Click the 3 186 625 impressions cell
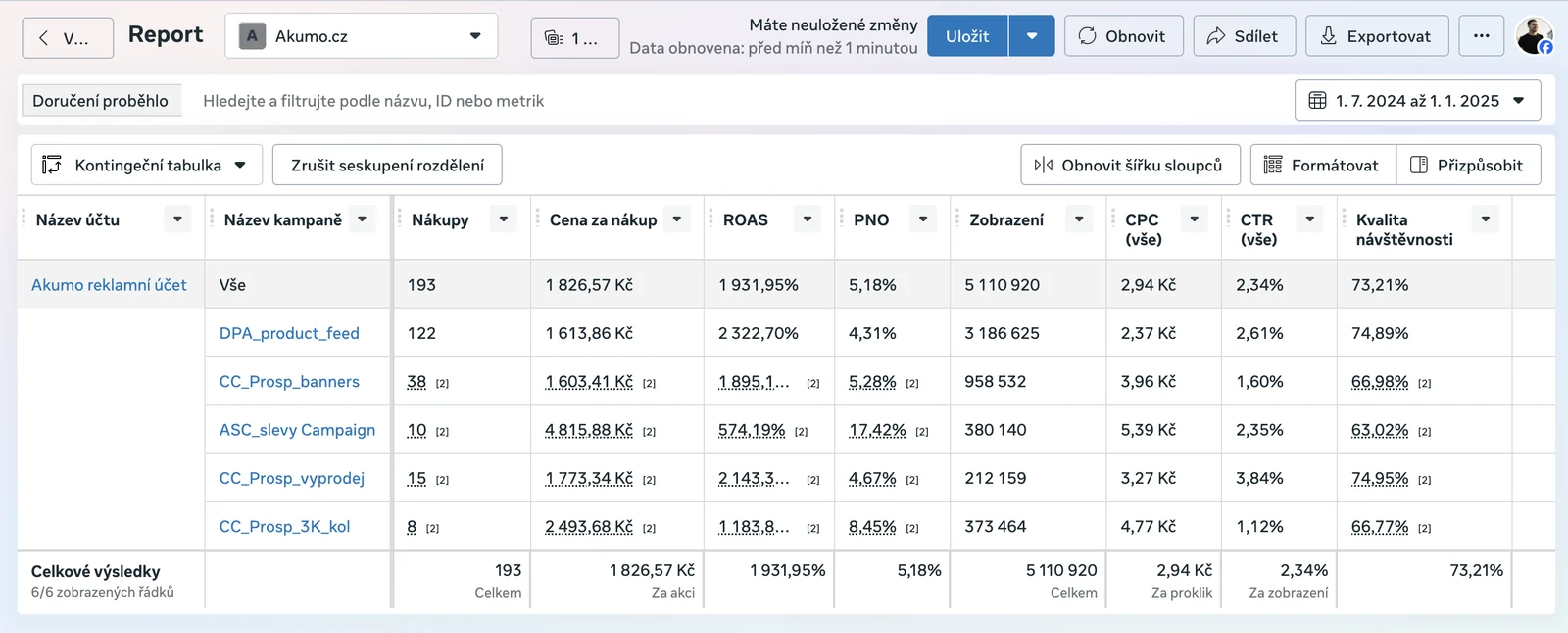 tap(1002, 333)
